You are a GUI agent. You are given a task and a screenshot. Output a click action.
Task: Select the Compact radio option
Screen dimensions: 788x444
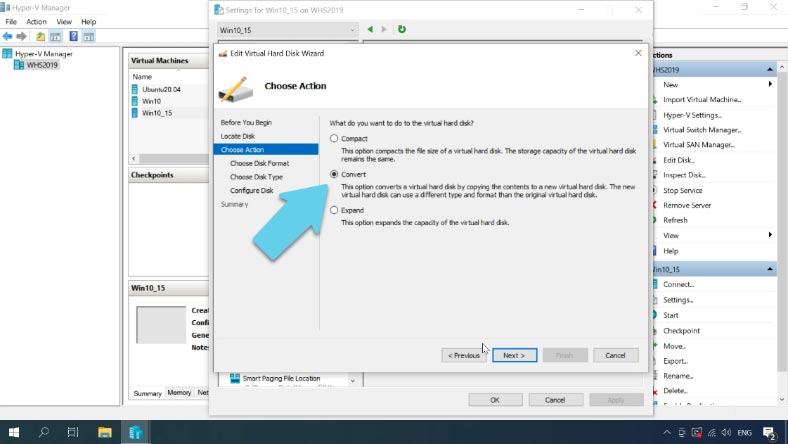334,138
